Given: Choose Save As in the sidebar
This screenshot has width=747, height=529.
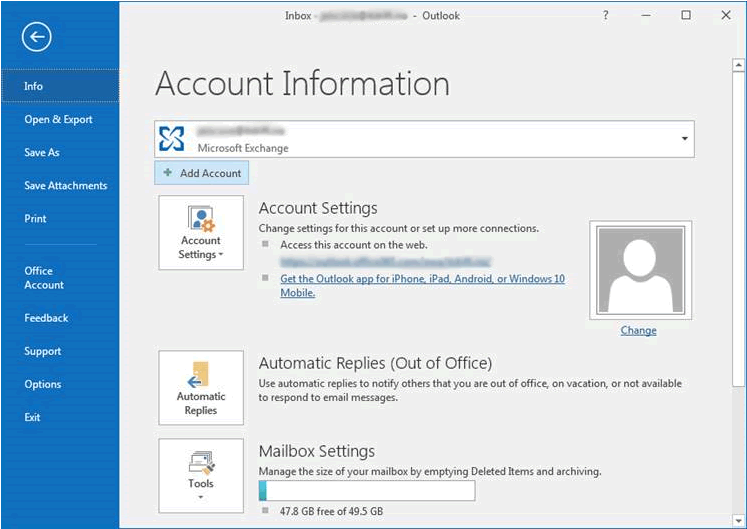Looking at the screenshot, I should (42, 153).
